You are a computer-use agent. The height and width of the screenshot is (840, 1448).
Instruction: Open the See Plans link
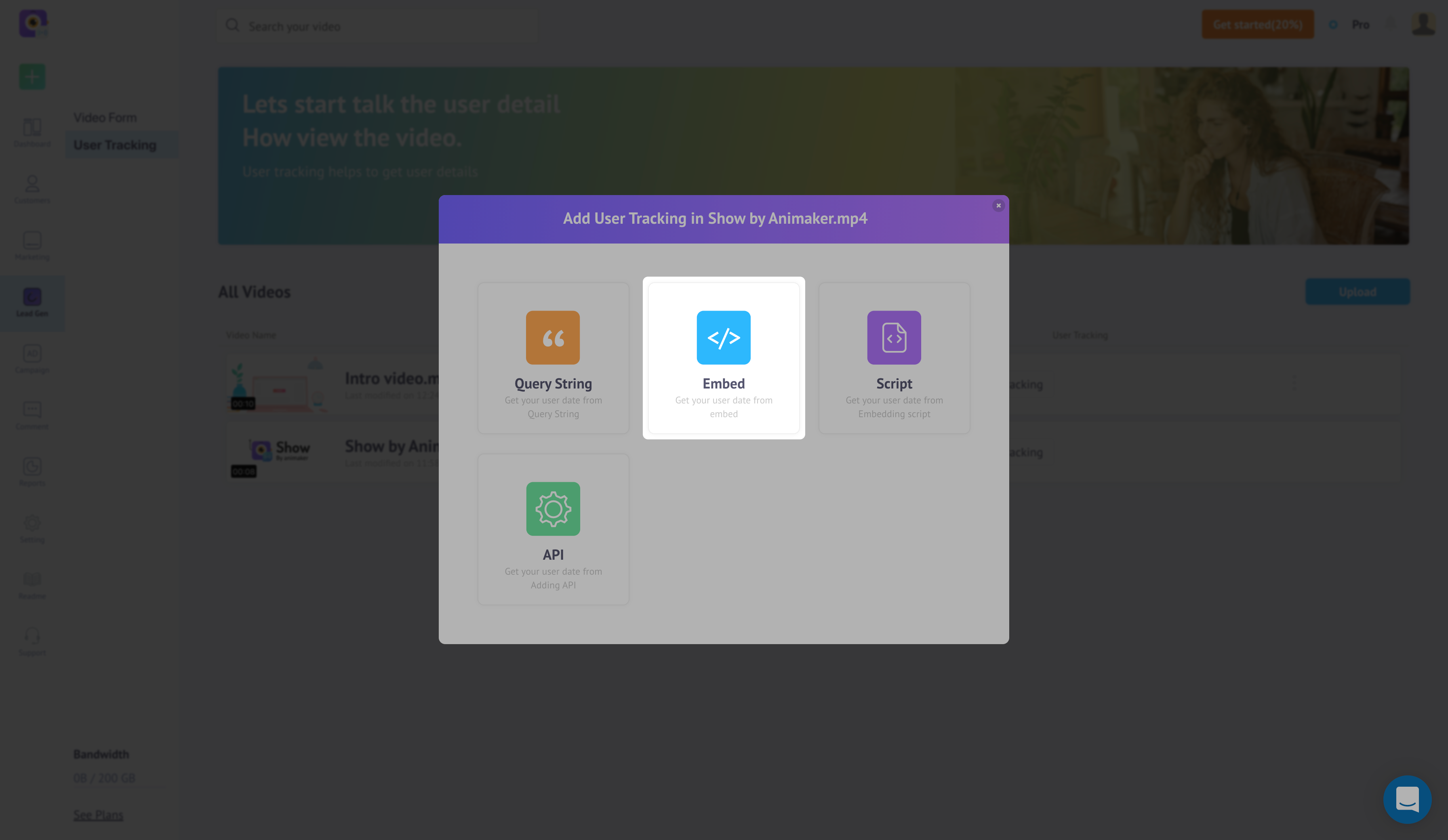click(x=98, y=815)
